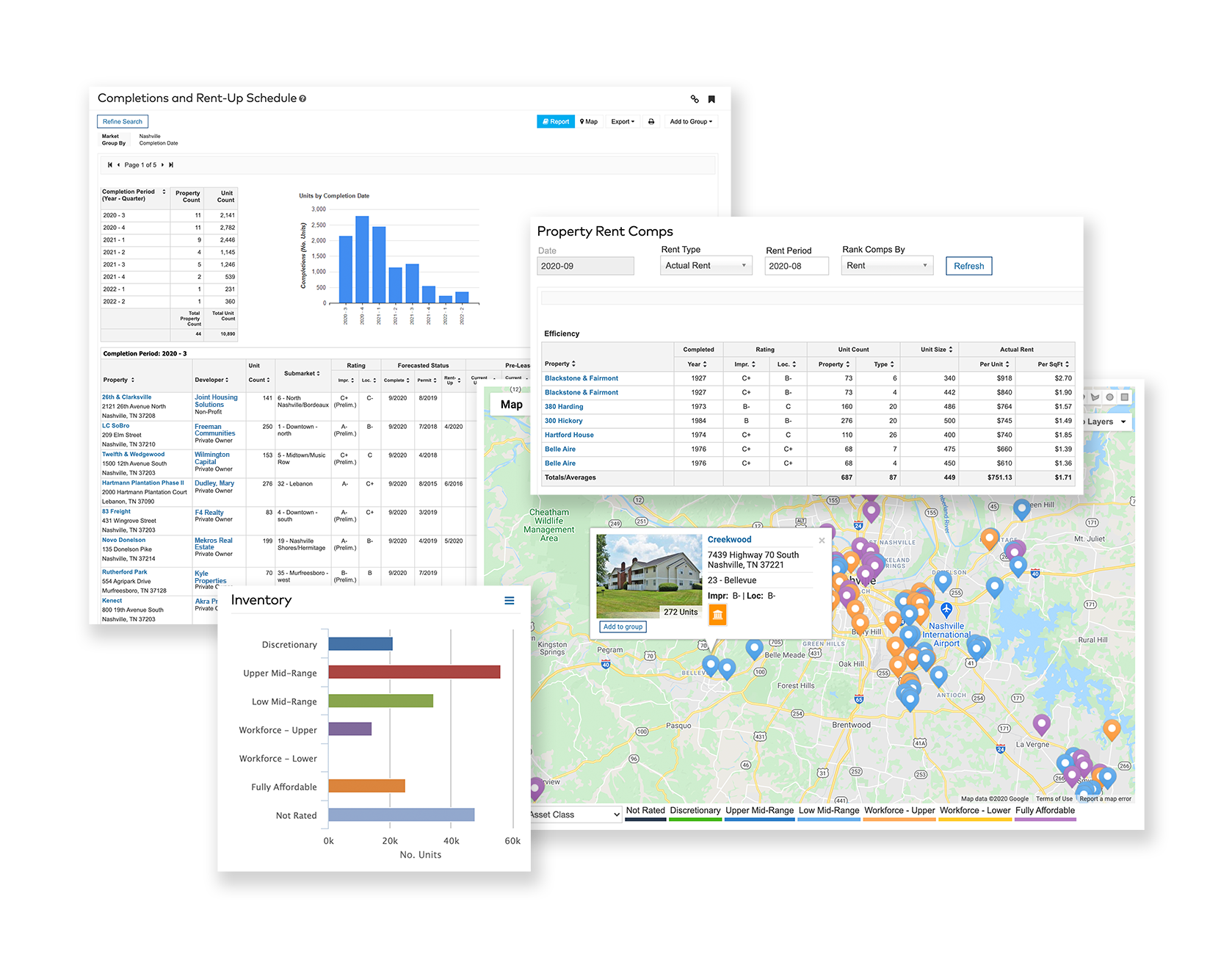Click the permalink chain icon
The image size is (1232, 957).
point(695,99)
